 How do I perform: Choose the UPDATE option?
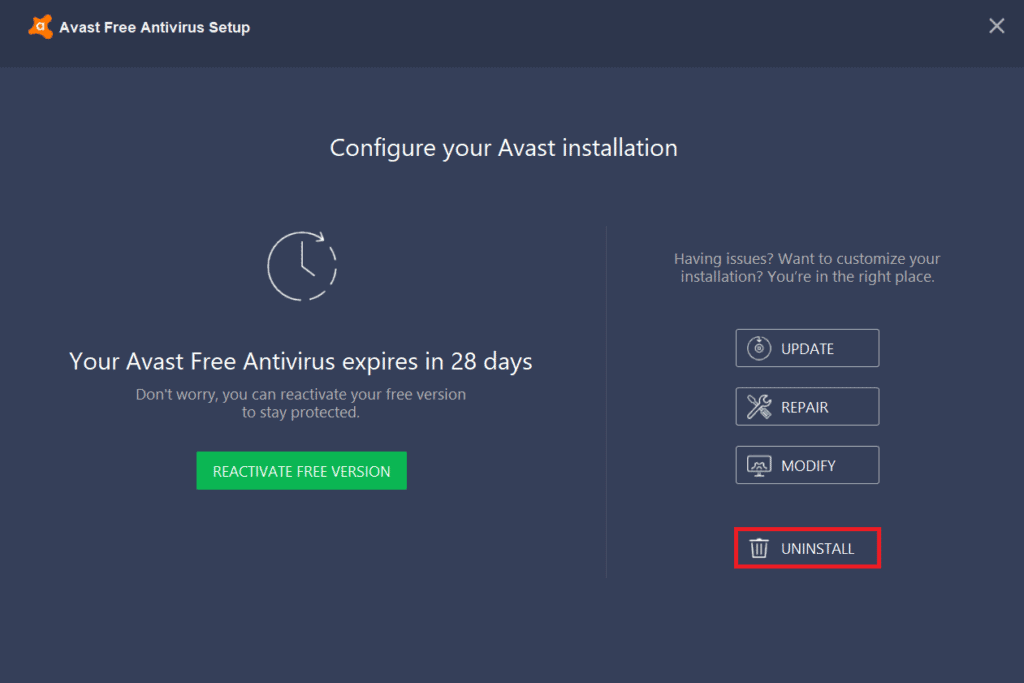[x=807, y=348]
